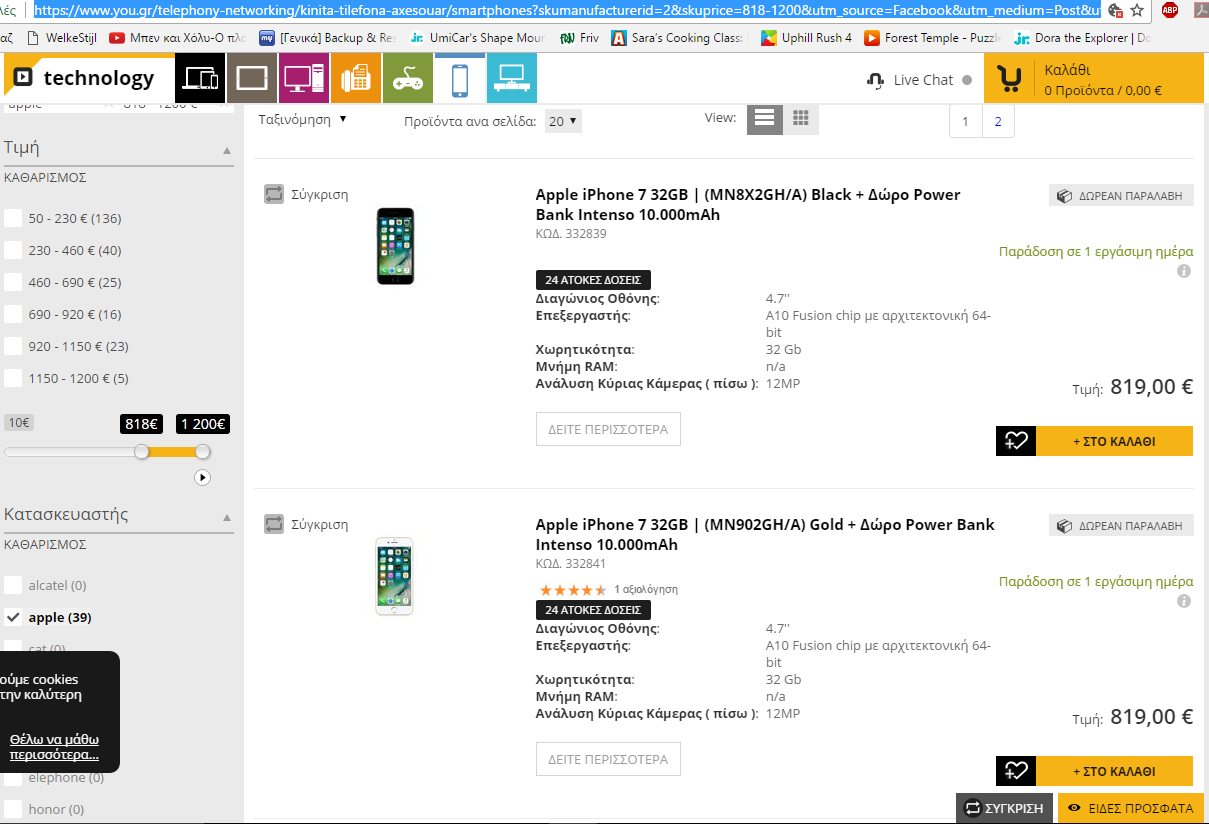Check the 50 - 230 € price filter
This screenshot has width=1209, height=824.
[x=13, y=218]
